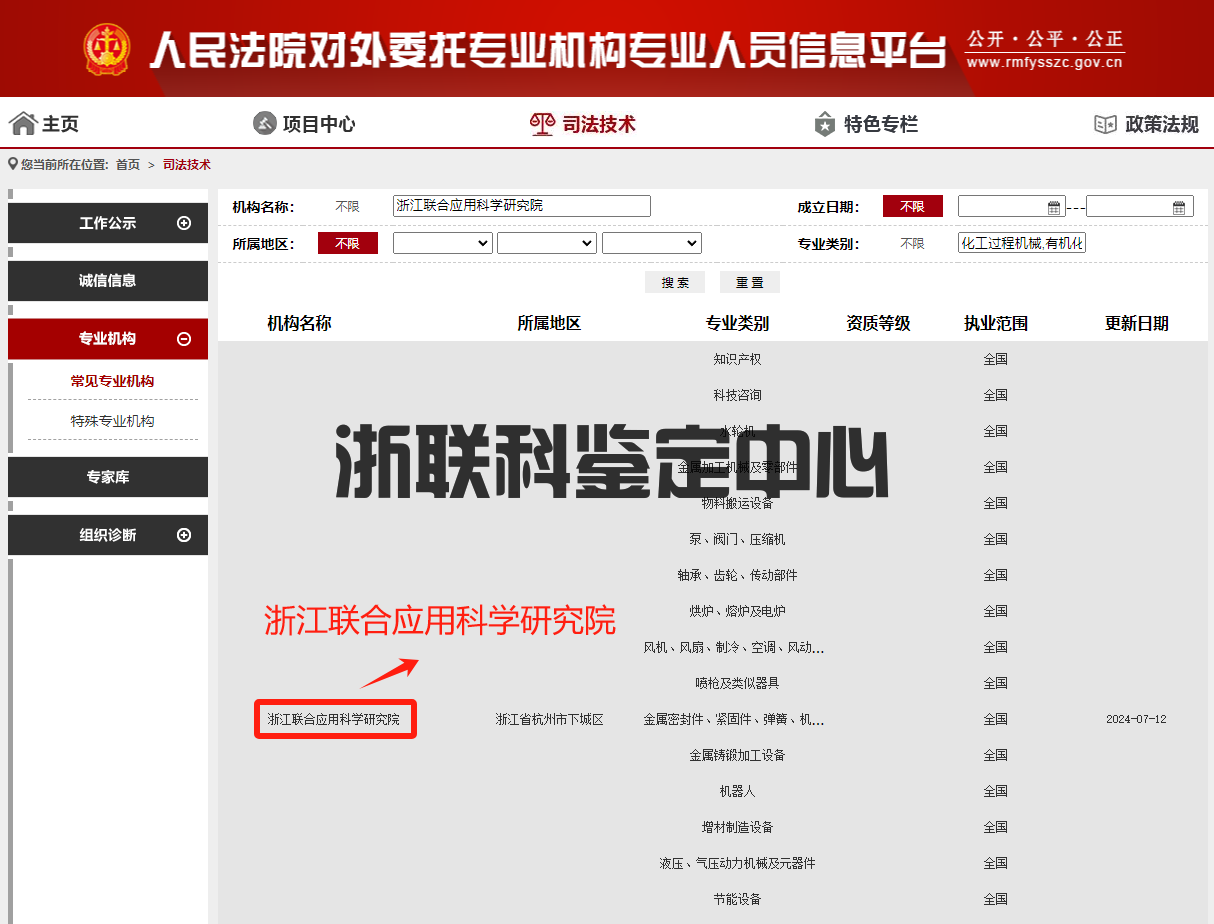Click the court emblem logo in the header
Screen dimensions: 1214x924
tap(107, 49)
